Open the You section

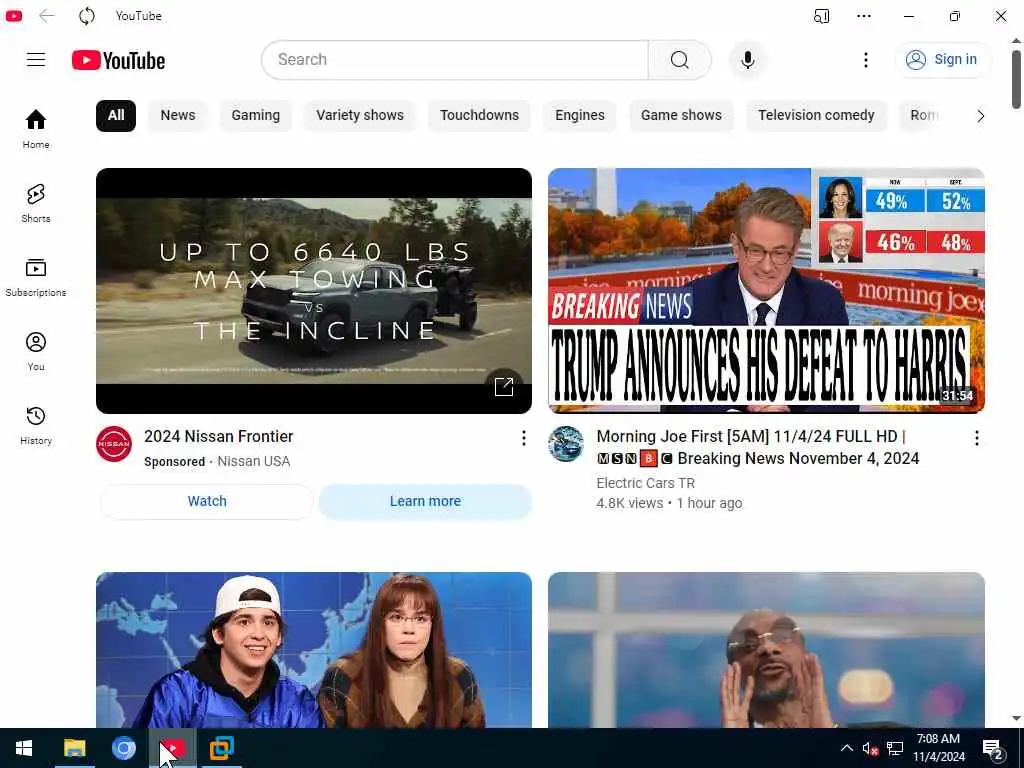36,351
